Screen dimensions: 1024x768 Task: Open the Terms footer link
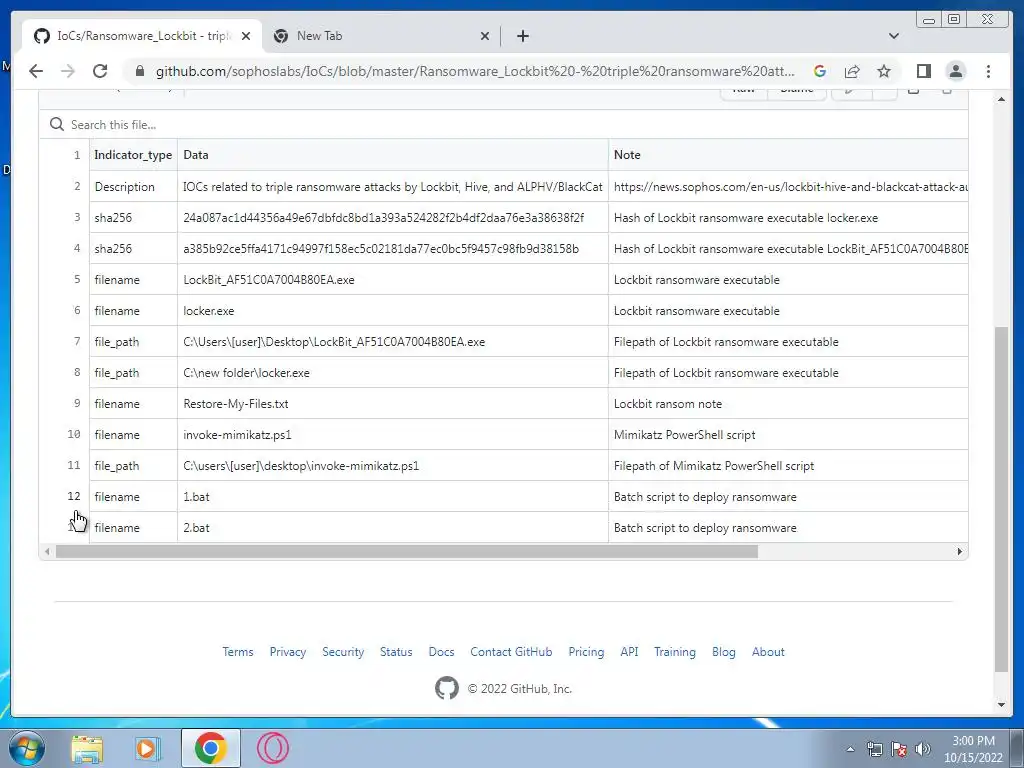point(238,652)
